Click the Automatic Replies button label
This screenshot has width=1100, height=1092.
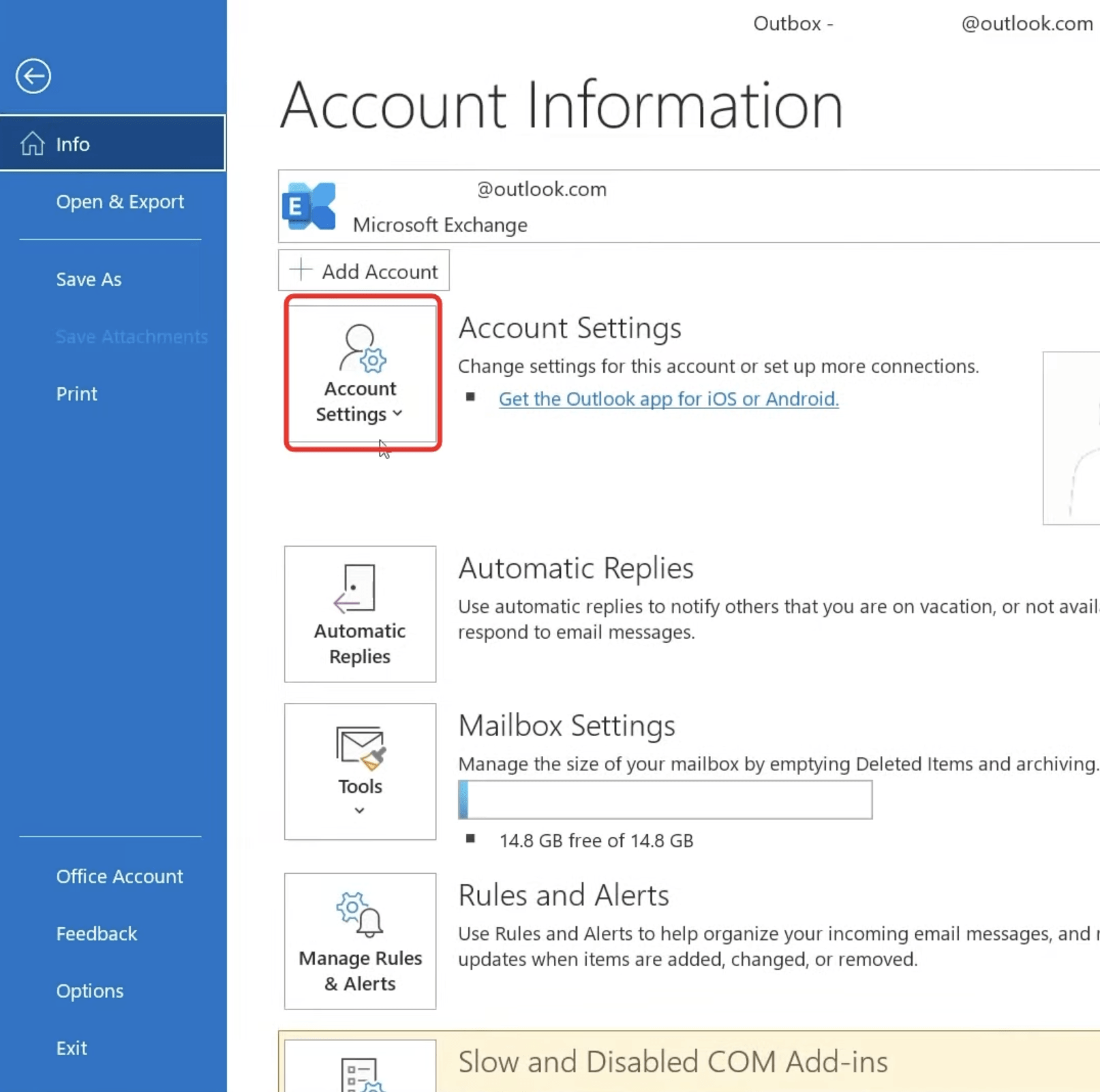360,643
